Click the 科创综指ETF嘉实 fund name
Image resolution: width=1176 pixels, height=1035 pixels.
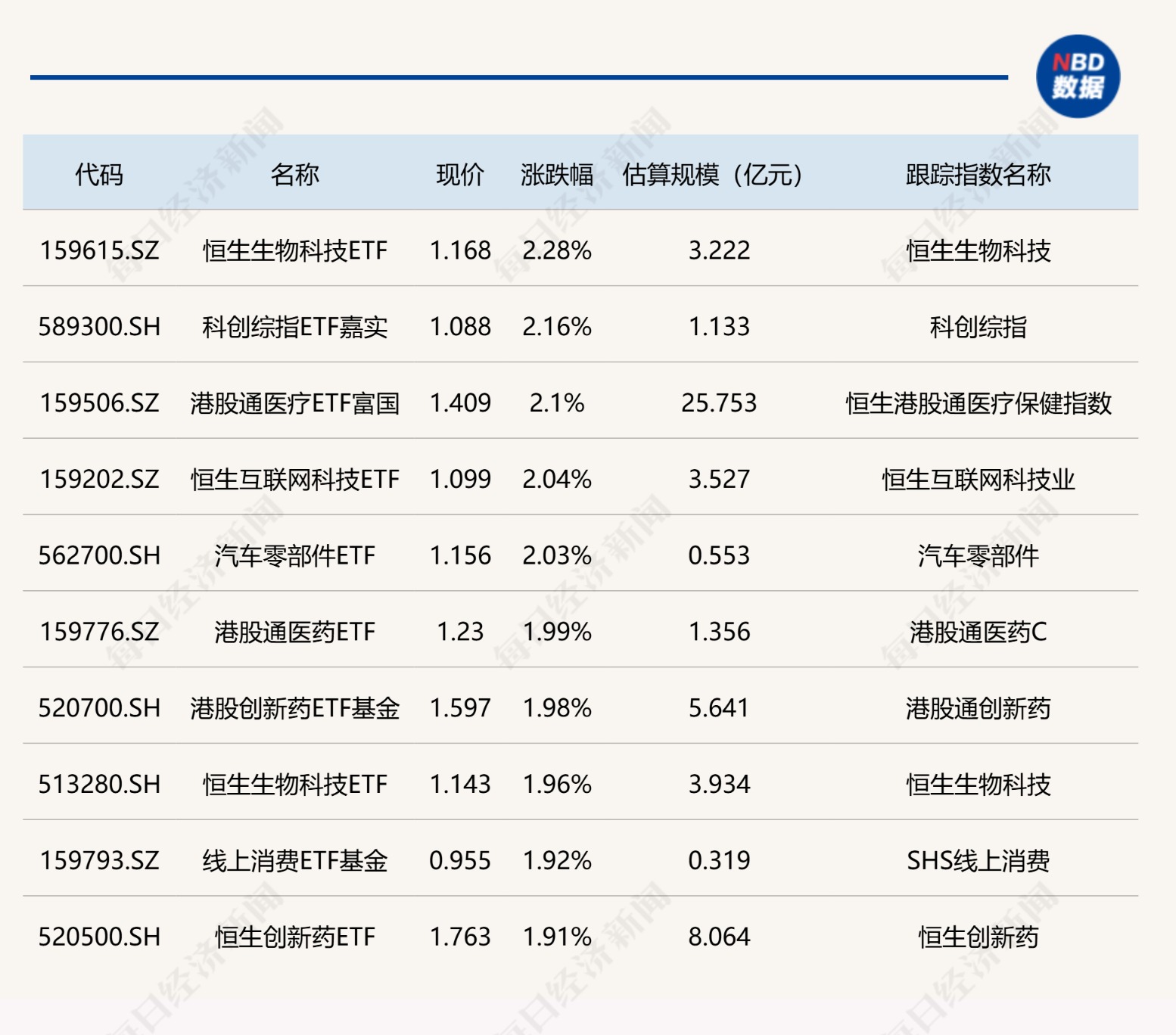click(x=294, y=327)
